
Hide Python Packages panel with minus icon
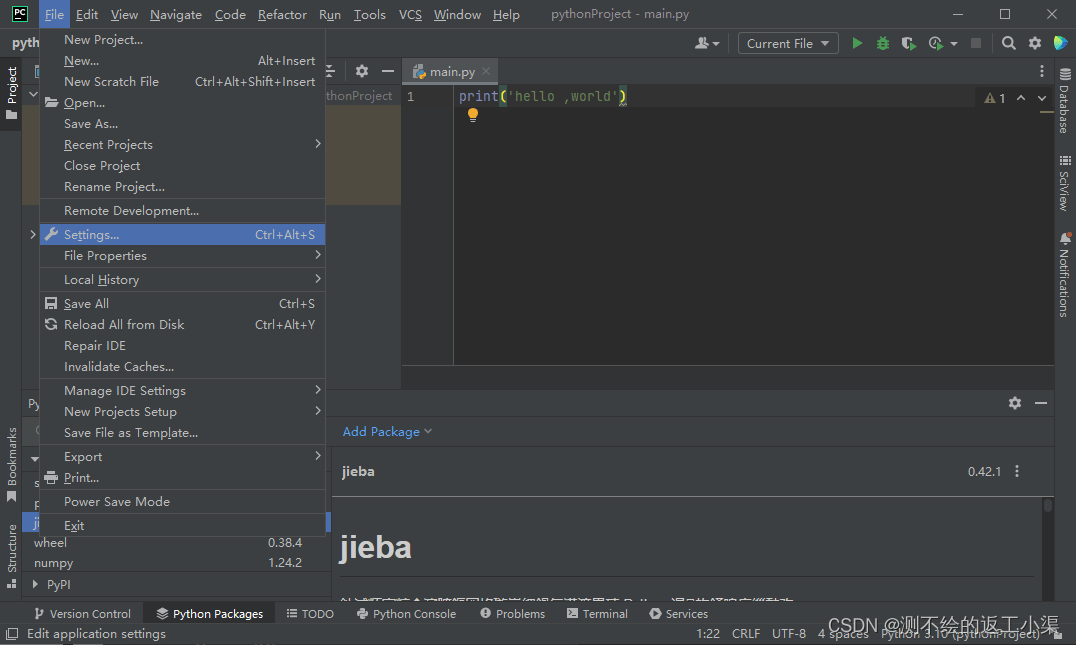point(1041,403)
